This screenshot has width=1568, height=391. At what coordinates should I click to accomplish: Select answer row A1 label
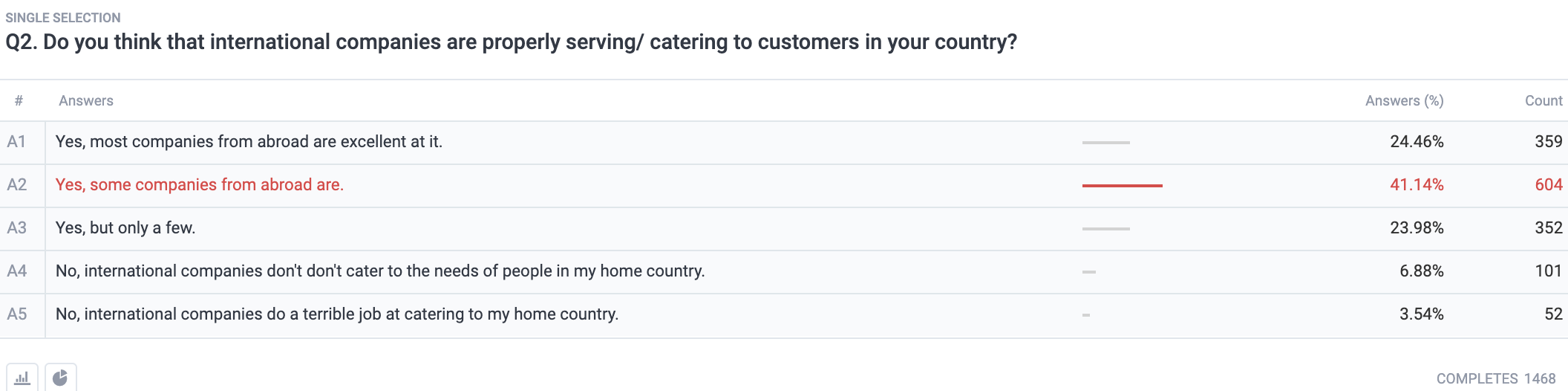pyautogui.click(x=17, y=142)
